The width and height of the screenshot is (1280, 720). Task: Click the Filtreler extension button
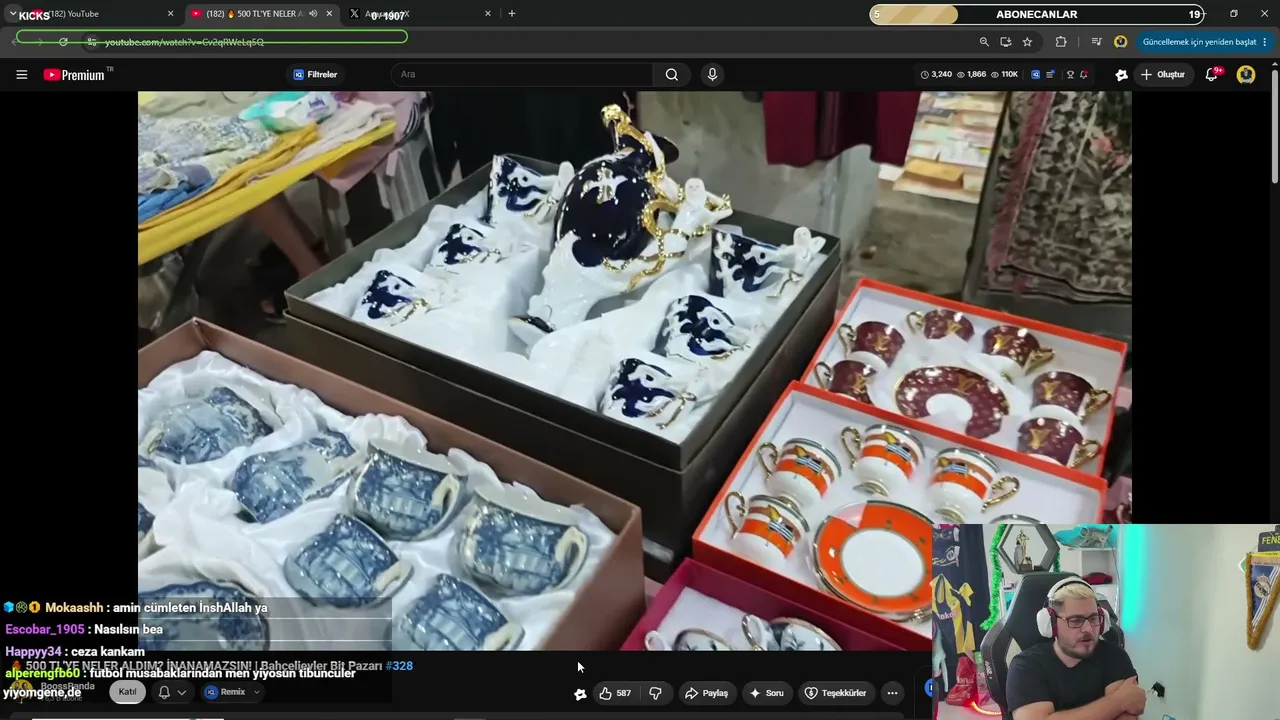pyautogui.click(x=315, y=75)
